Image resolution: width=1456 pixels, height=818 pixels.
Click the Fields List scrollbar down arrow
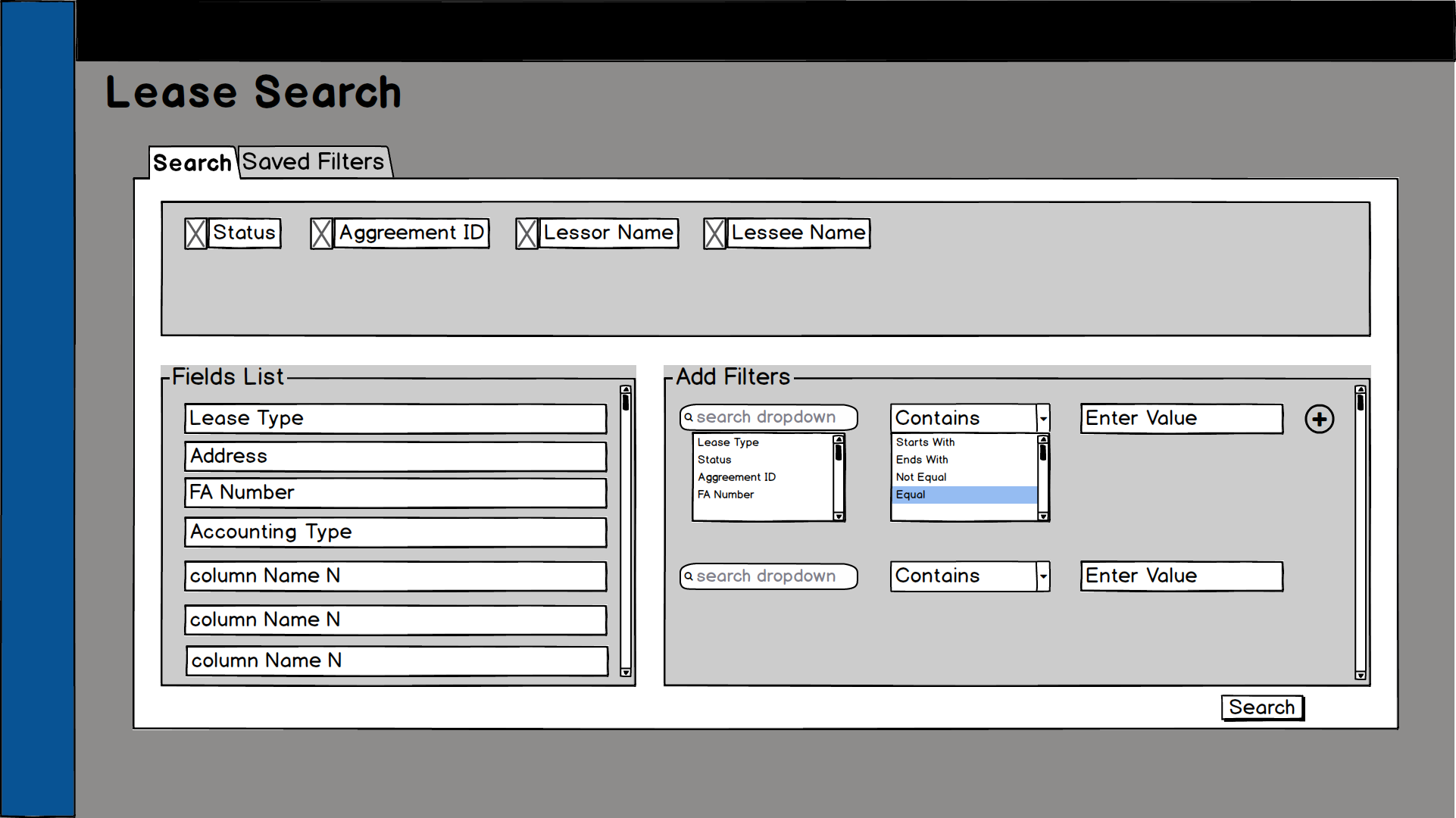click(626, 672)
